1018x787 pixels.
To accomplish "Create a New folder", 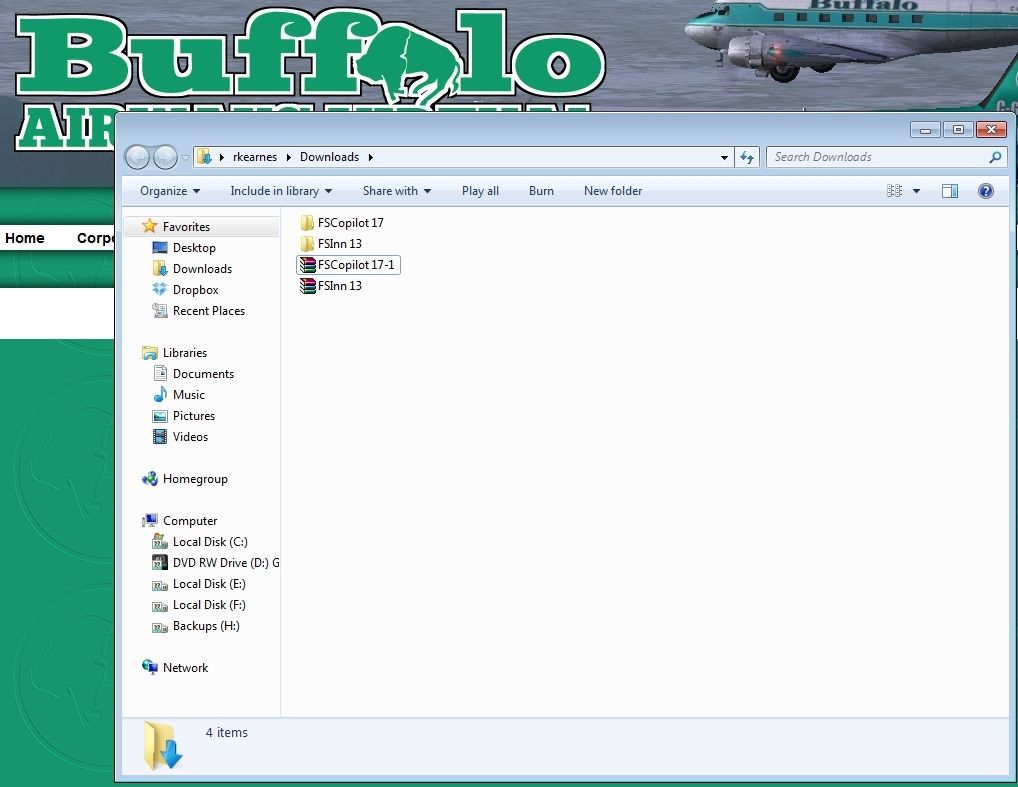I will 613,191.
